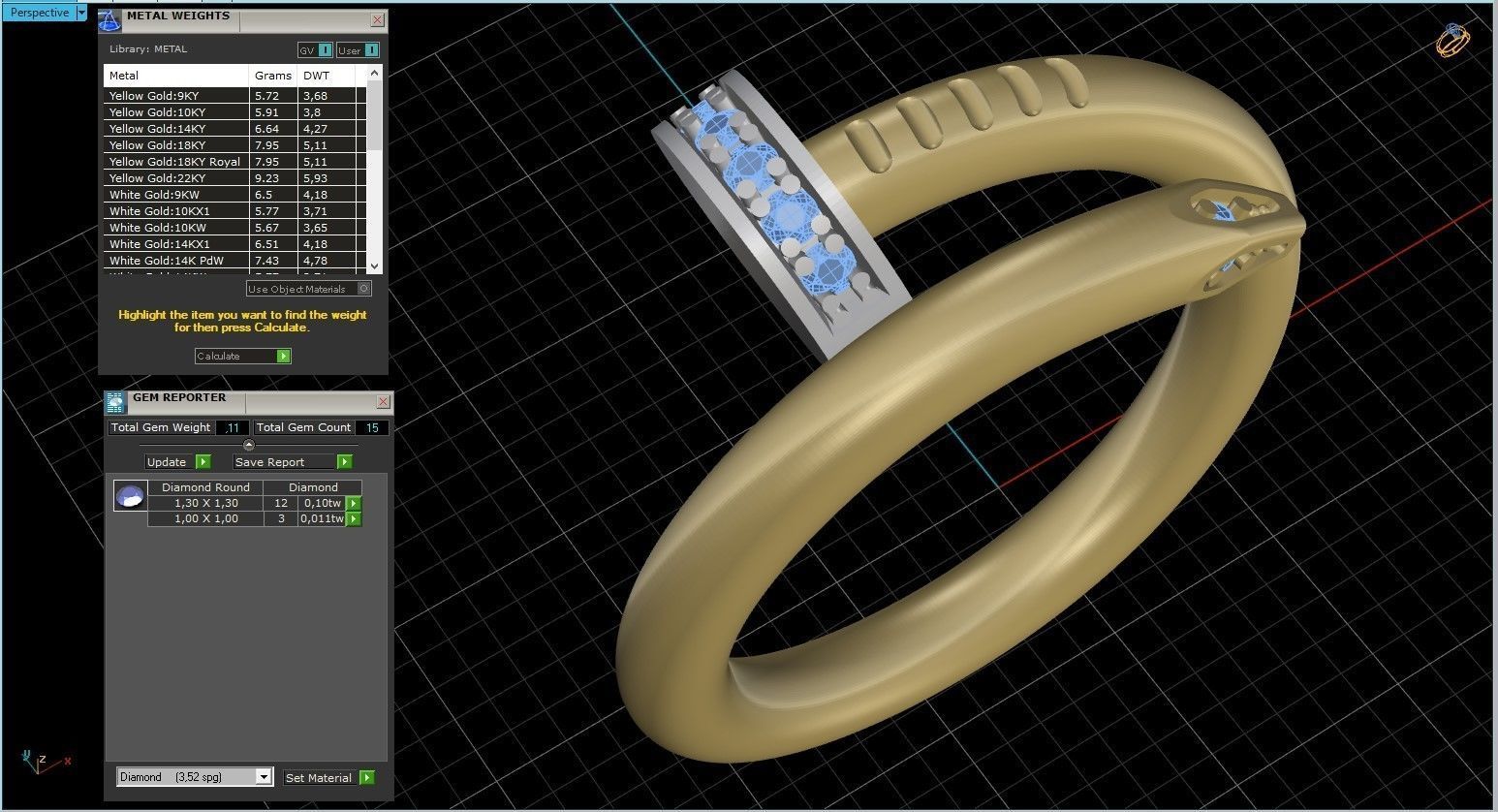
Task: Click the Perspective viewport label
Action: [39, 13]
